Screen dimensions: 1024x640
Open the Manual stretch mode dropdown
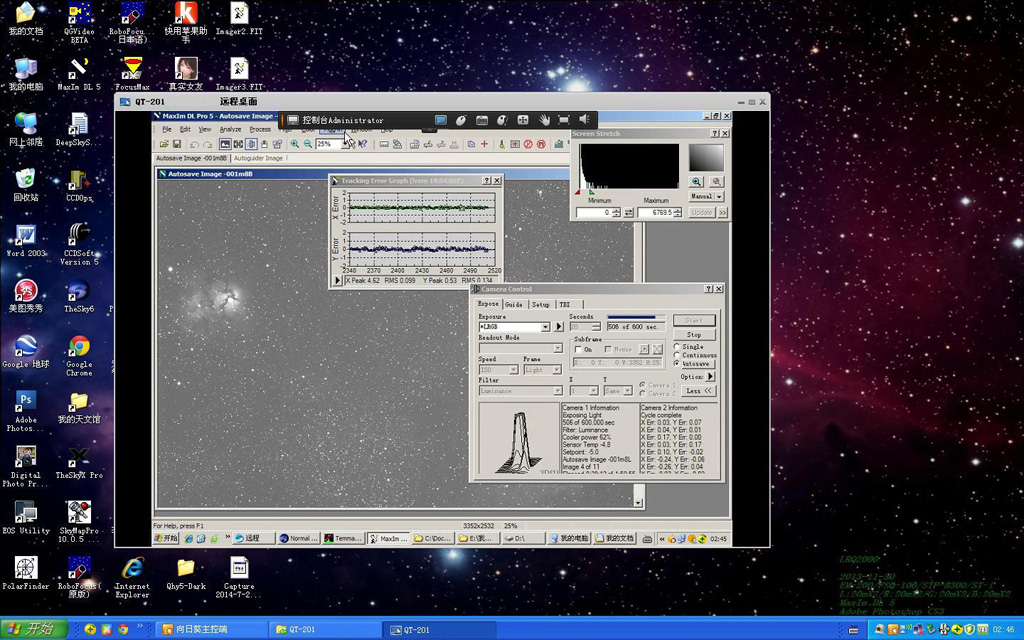719,197
